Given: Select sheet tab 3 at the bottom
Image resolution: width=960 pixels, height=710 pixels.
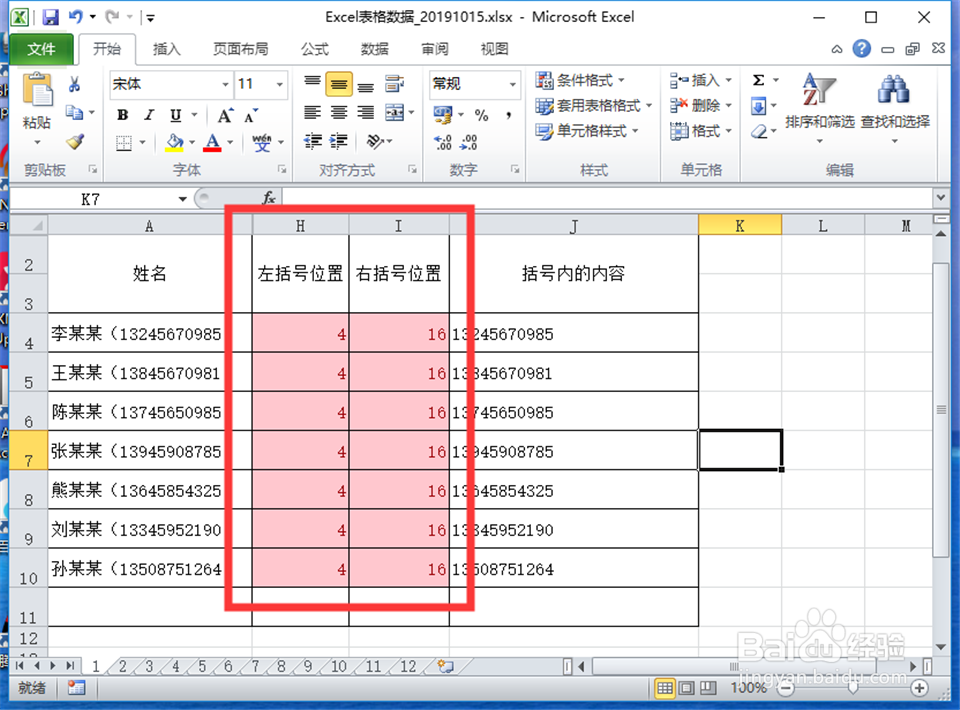Looking at the screenshot, I should [x=148, y=665].
